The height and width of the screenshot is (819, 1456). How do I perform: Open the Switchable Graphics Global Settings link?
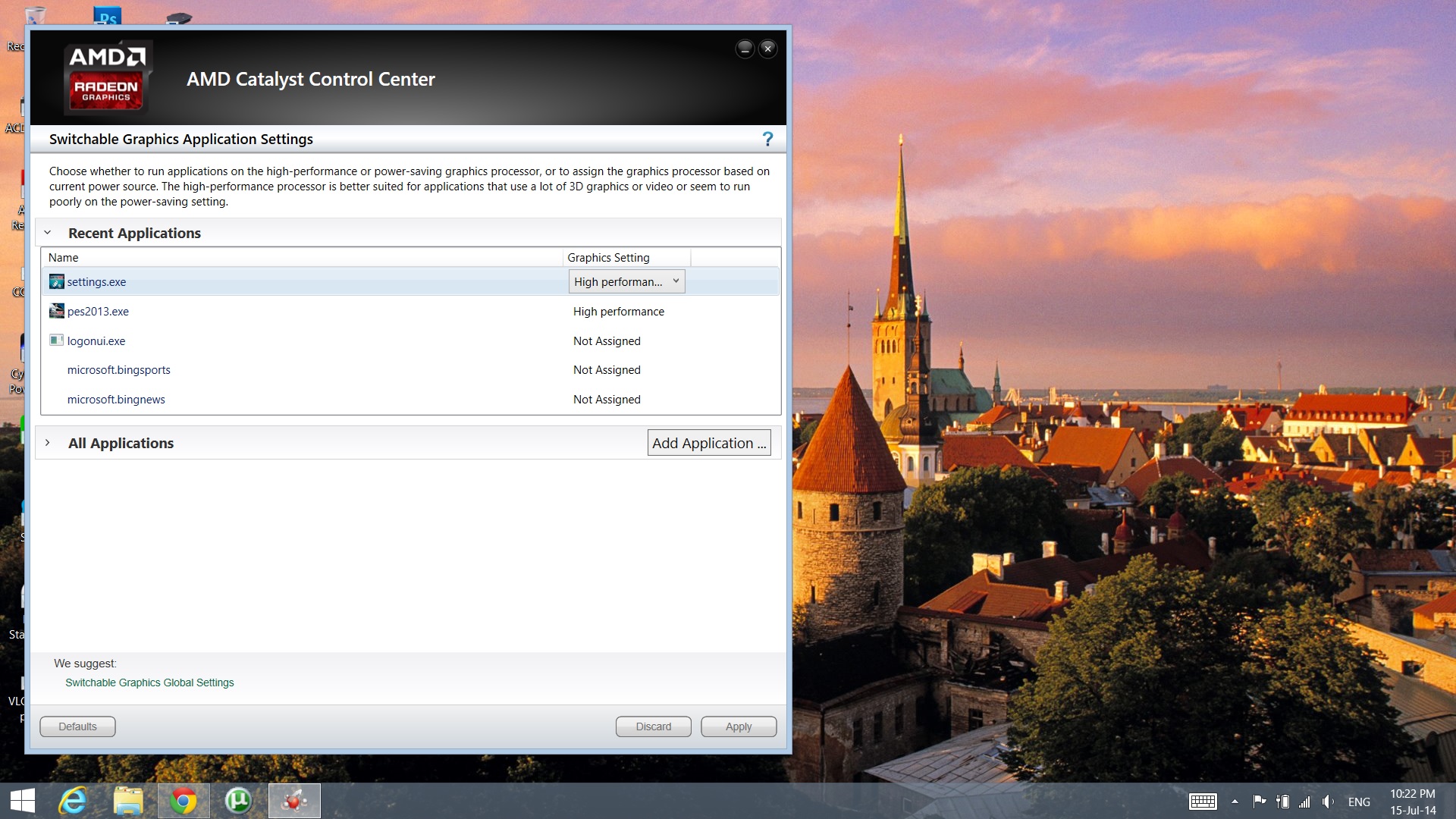pos(149,682)
